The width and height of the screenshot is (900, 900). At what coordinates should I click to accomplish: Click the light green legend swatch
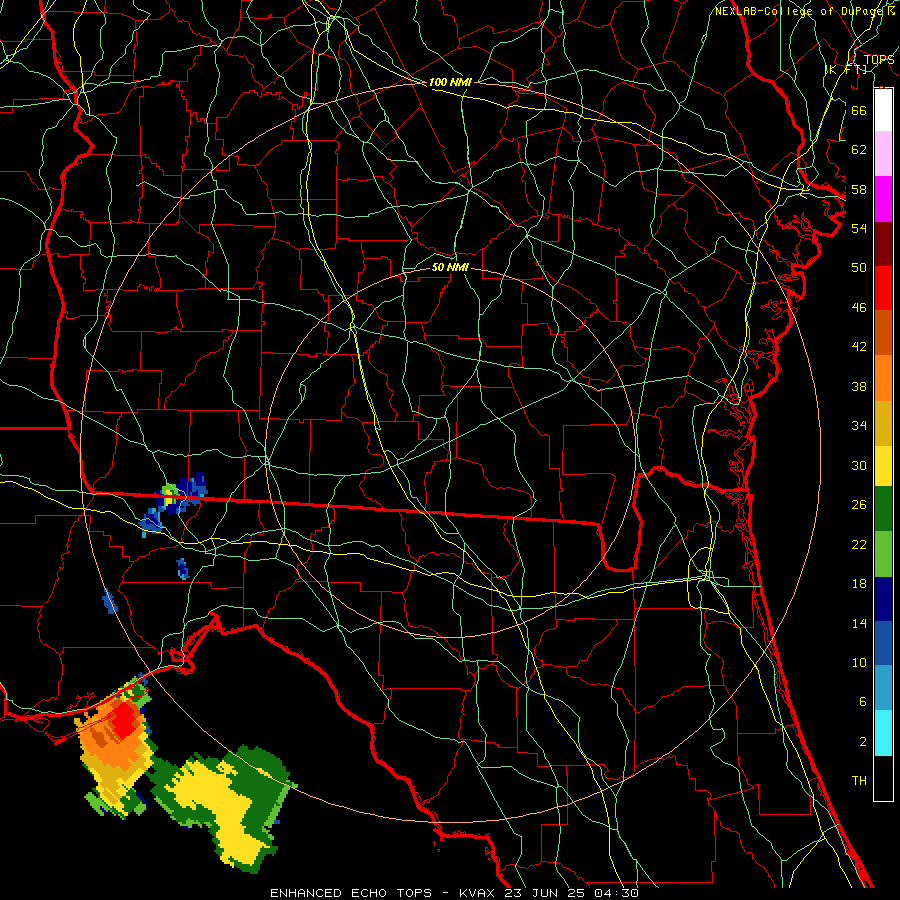[883, 553]
